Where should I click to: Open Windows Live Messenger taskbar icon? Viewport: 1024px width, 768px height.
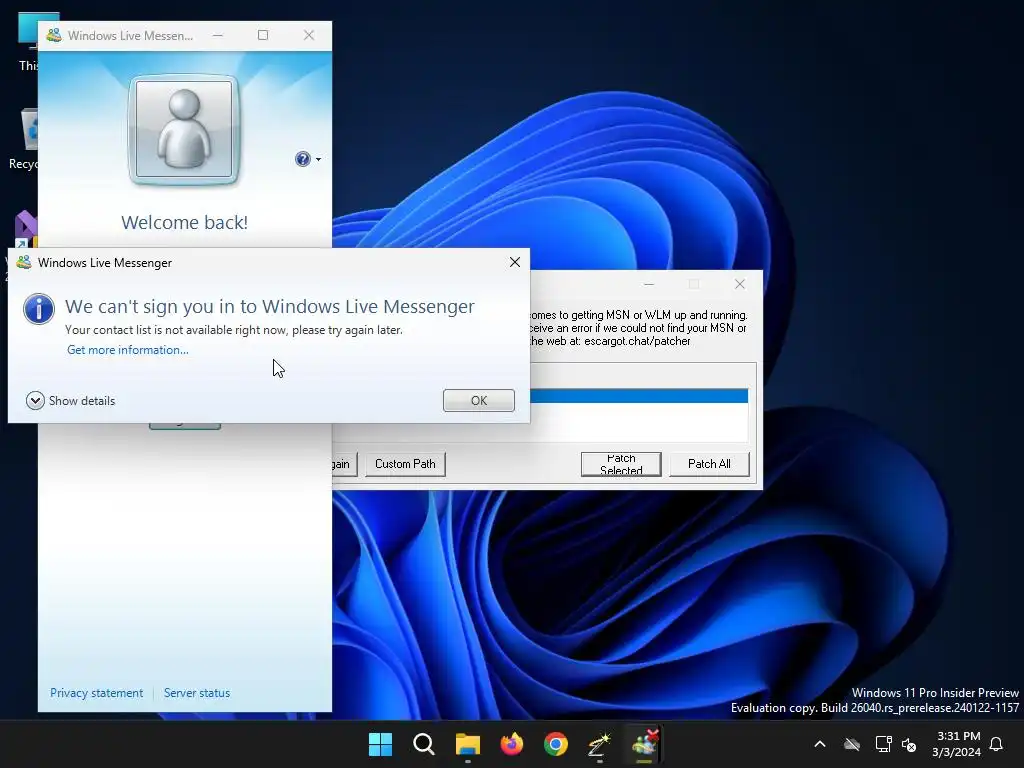pos(645,744)
